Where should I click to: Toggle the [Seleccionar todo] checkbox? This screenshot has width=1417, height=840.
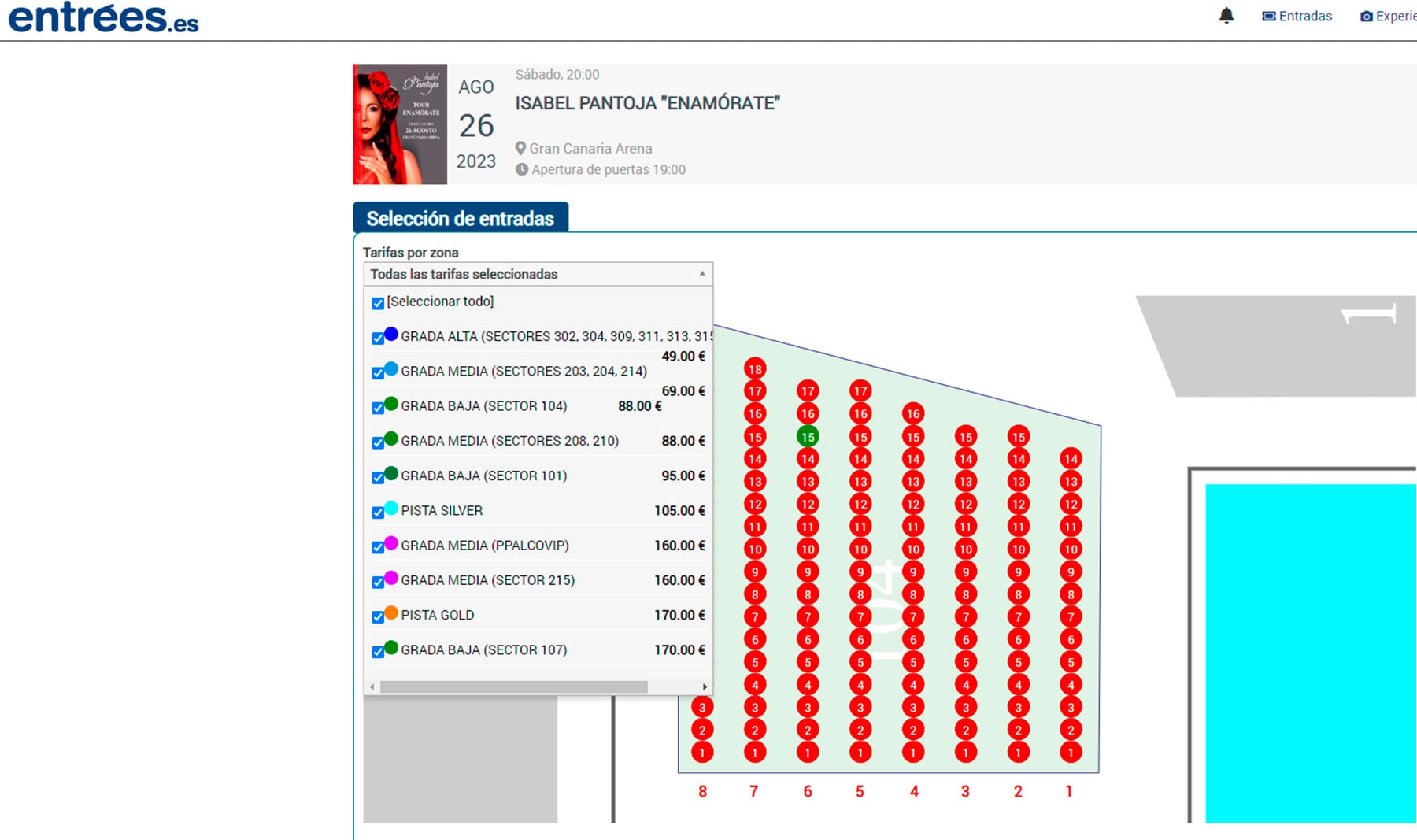tap(378, 303)
